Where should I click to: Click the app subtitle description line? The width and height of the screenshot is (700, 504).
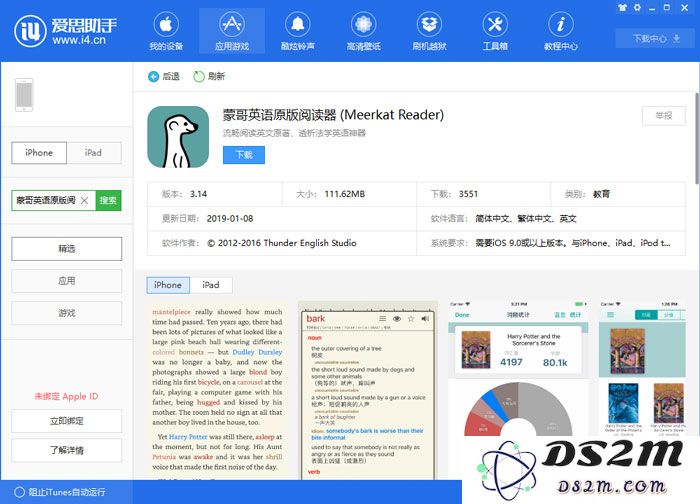294,133
